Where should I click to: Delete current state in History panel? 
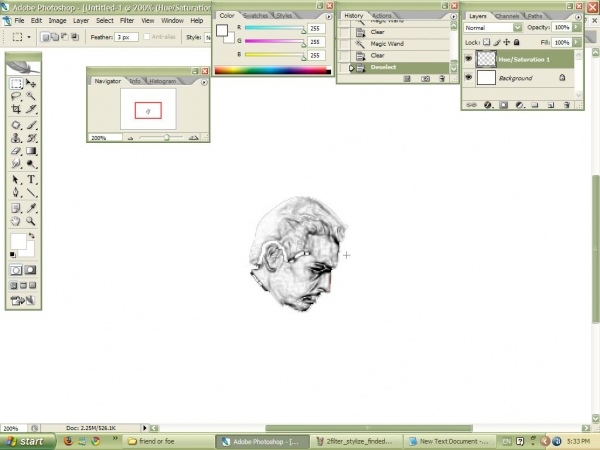[442, 79]
